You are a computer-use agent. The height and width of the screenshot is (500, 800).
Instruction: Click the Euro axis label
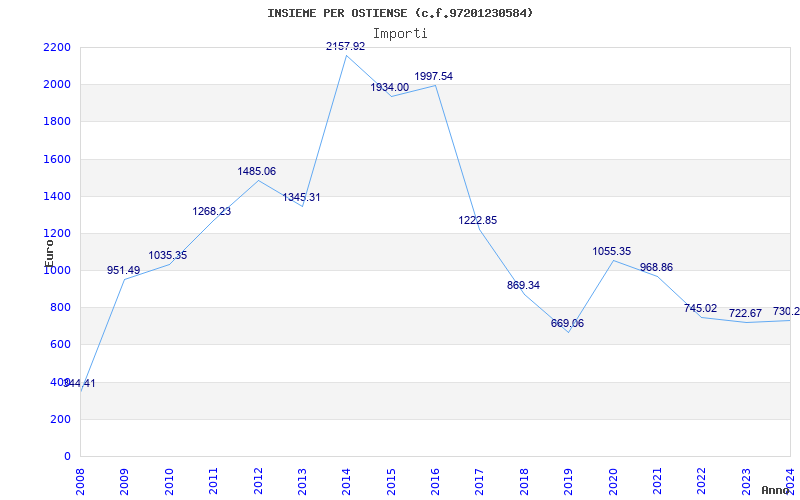click(49, 253)
